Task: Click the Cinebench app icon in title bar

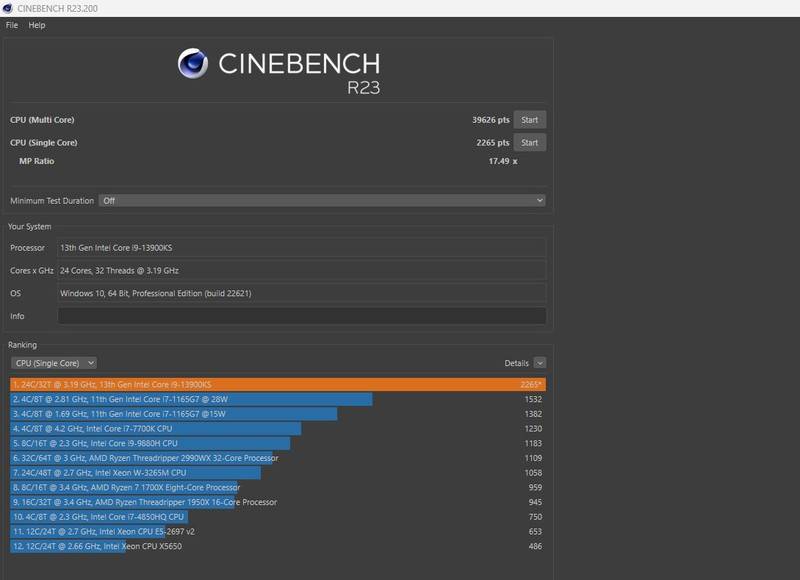Action: coord(7,8)
